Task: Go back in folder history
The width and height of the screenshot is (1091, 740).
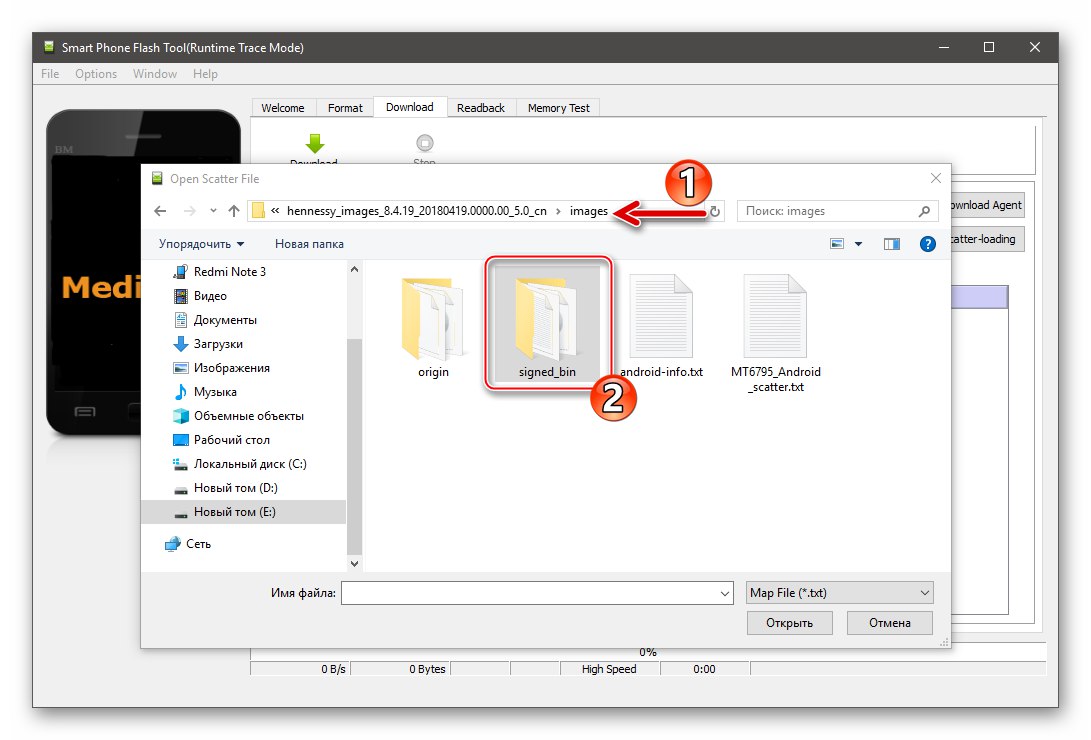Action: pos(160,211)
